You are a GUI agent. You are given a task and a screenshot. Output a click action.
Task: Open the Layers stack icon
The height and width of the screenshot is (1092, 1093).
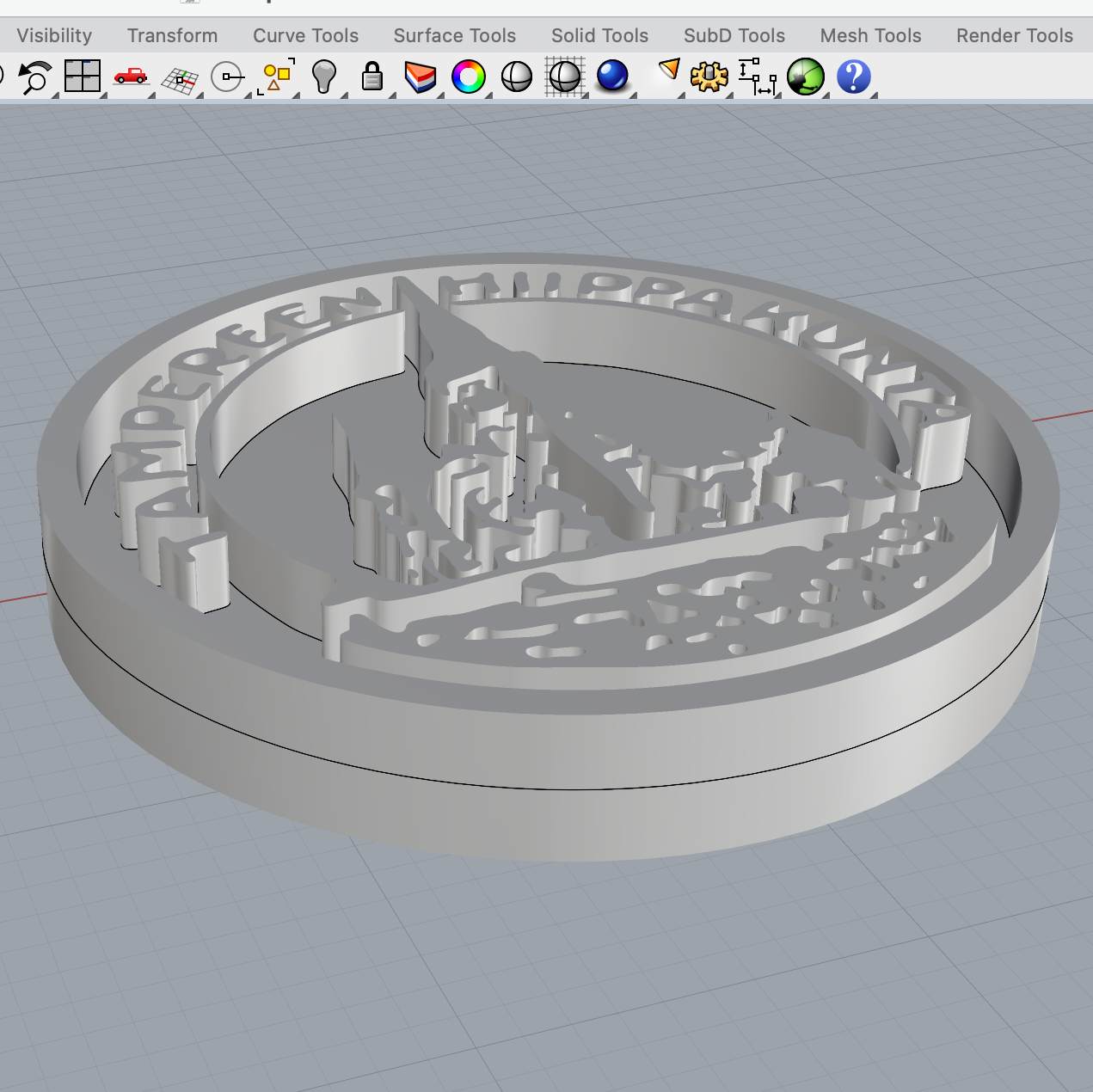[x=421, y=77]
